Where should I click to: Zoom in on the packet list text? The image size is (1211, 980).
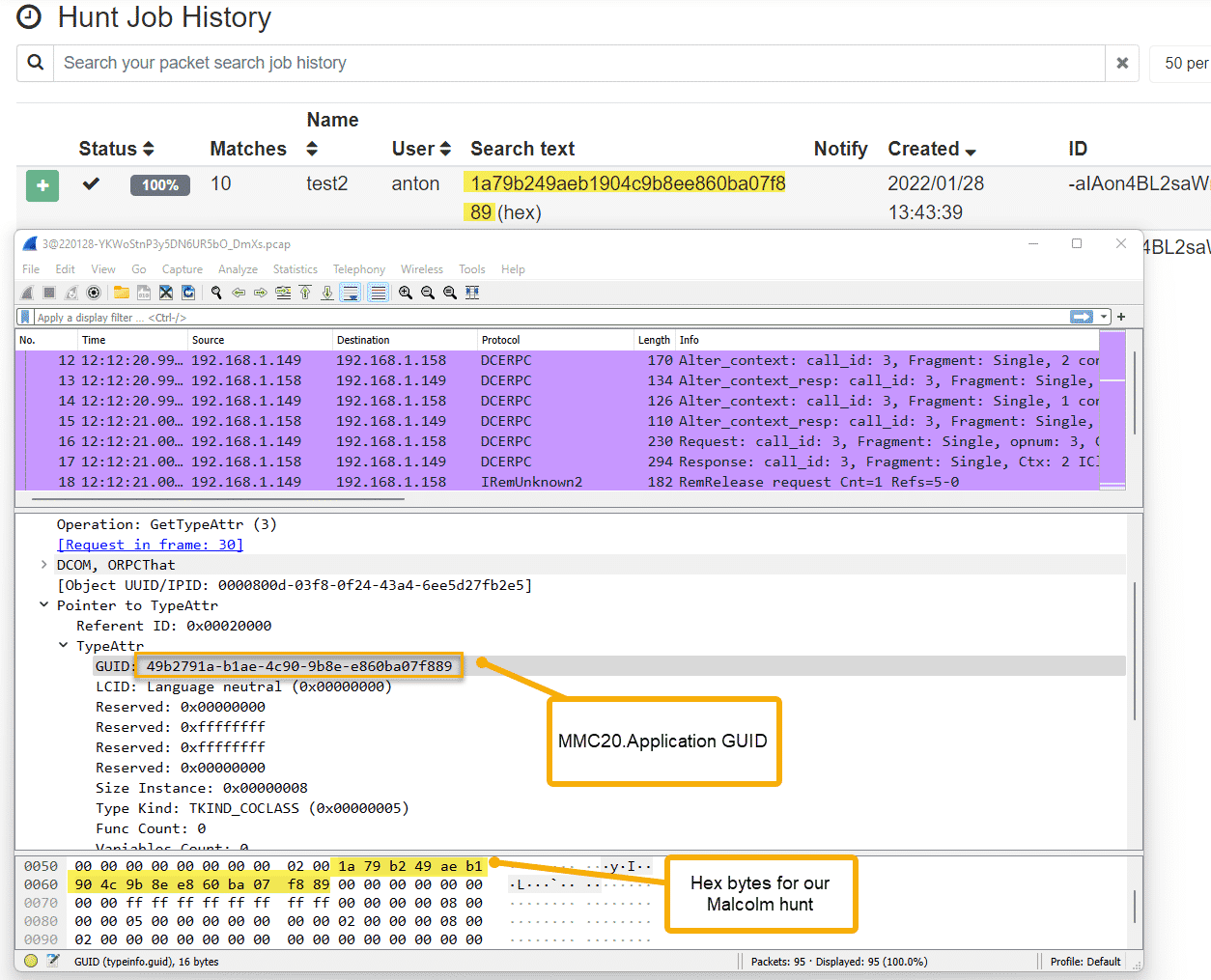click(x=406, y=293)
